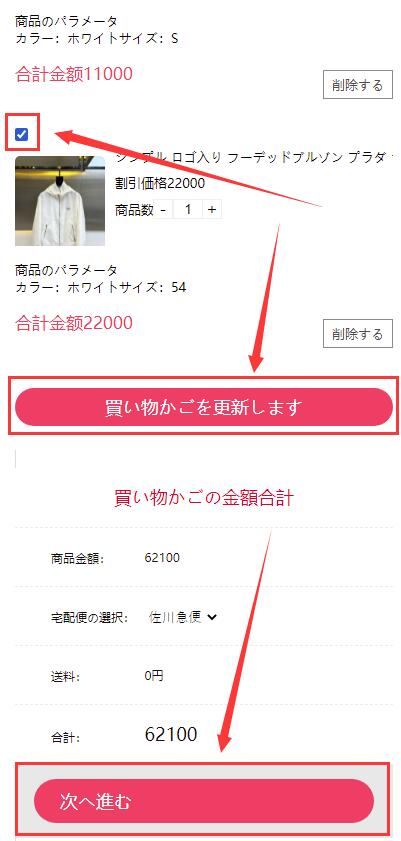This screenshot has height=841, width=401.
Task: Click the chevron arrow beside 佐川急便
Action: pos(212,617)
